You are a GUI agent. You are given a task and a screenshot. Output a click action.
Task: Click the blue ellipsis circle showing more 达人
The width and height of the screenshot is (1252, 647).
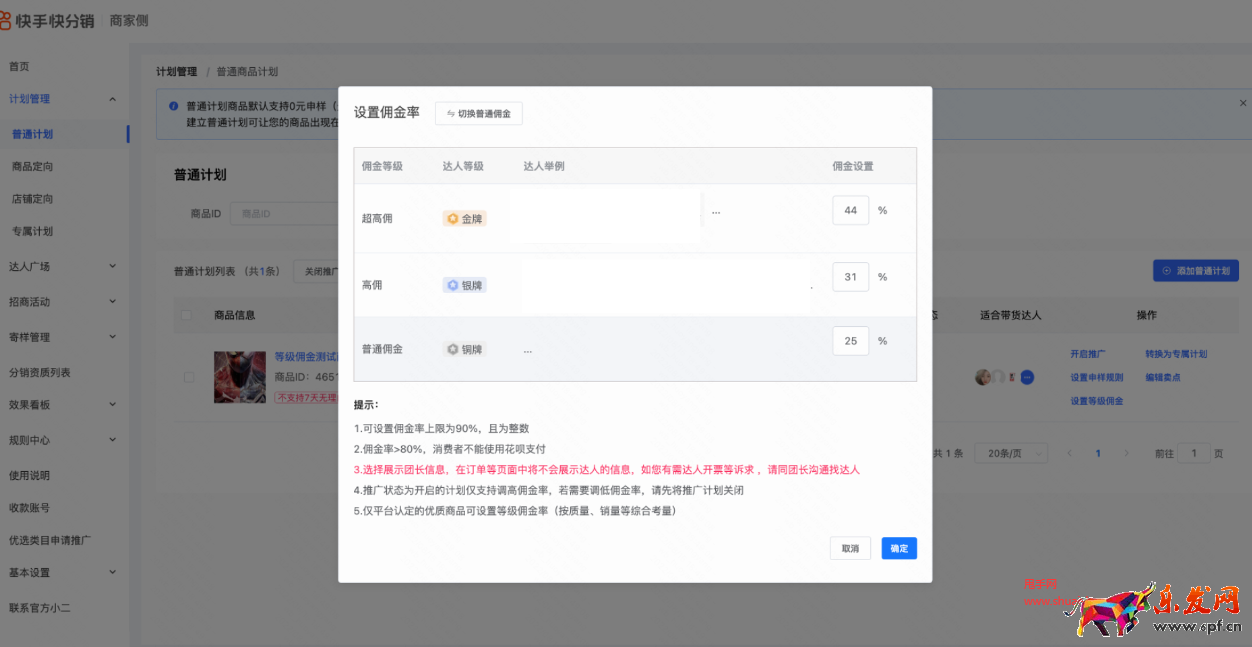click(x=1026, y=377)
